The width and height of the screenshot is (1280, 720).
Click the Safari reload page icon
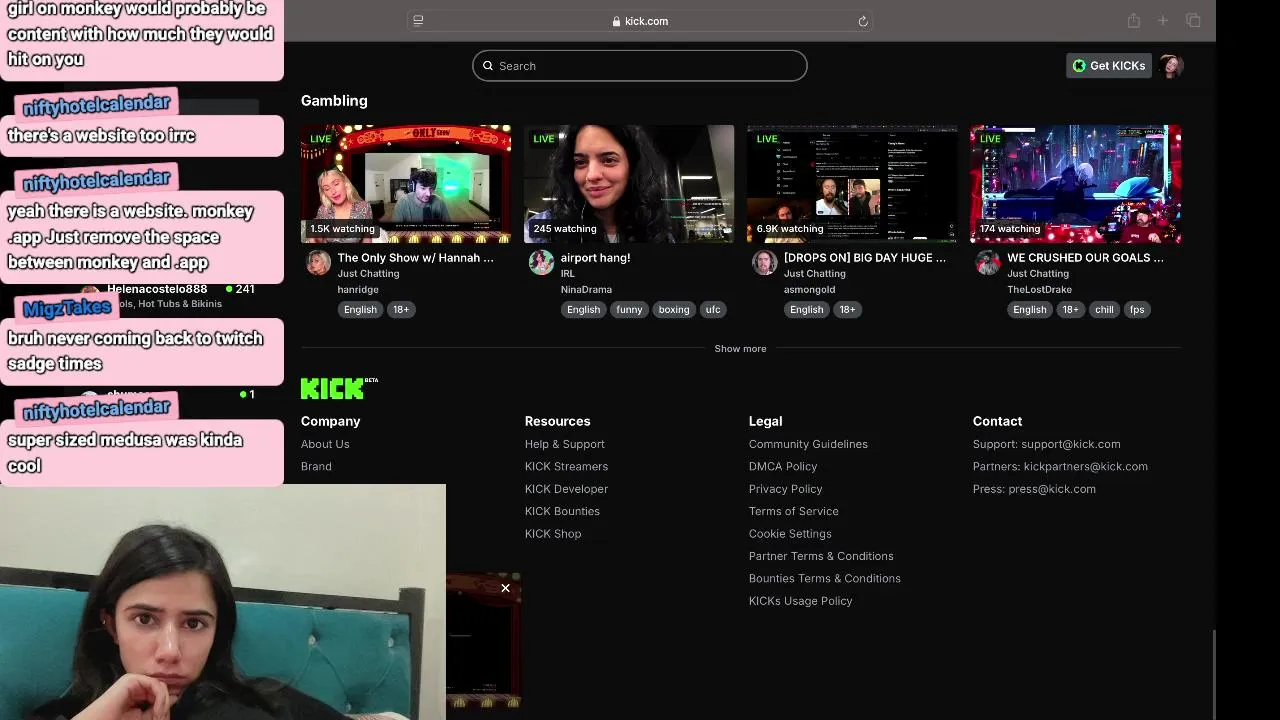[863, 21]
